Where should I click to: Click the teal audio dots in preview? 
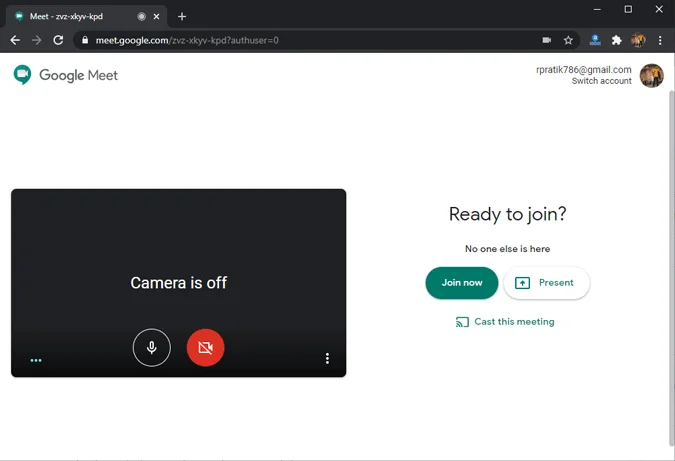click(x=36, y=360)
